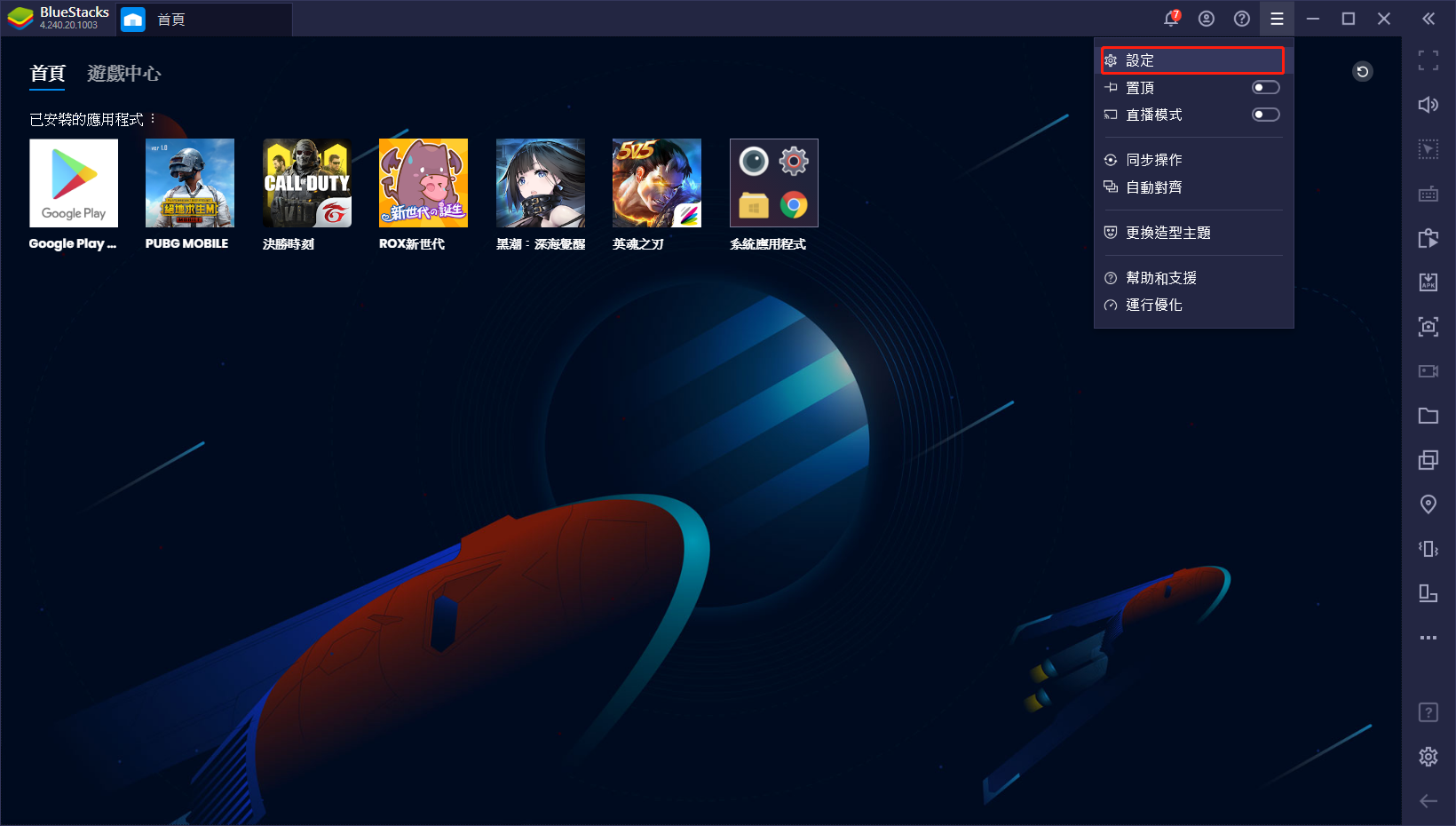This screenshot has width=1456, height=826.
Task: Switch to the 首頁 page tab
Action: 47,74
